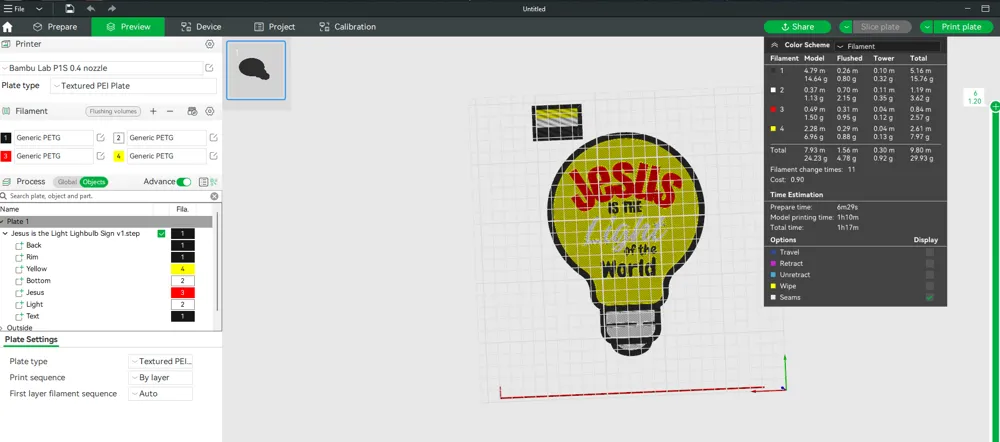Edit filament 4 Generic PETG preset
Viewport: 1000px width, 442px height.
coord(214,156)
